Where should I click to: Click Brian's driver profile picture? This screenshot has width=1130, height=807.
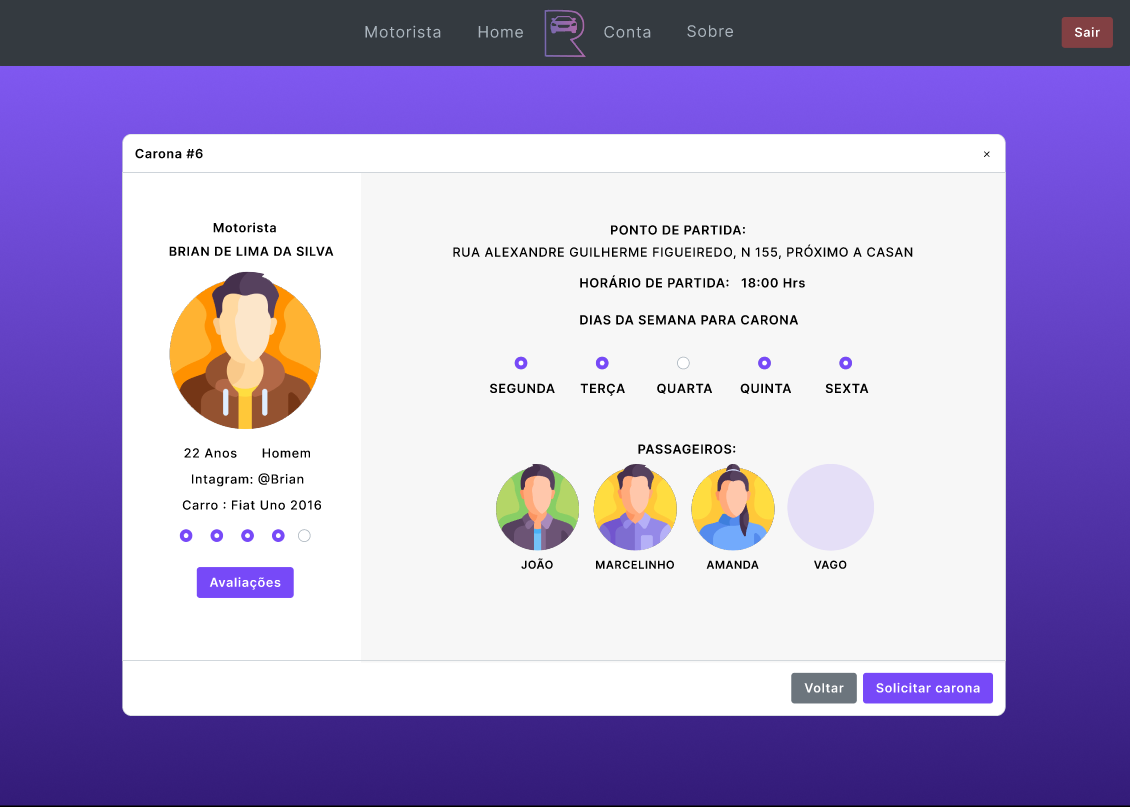pos(245,352)
